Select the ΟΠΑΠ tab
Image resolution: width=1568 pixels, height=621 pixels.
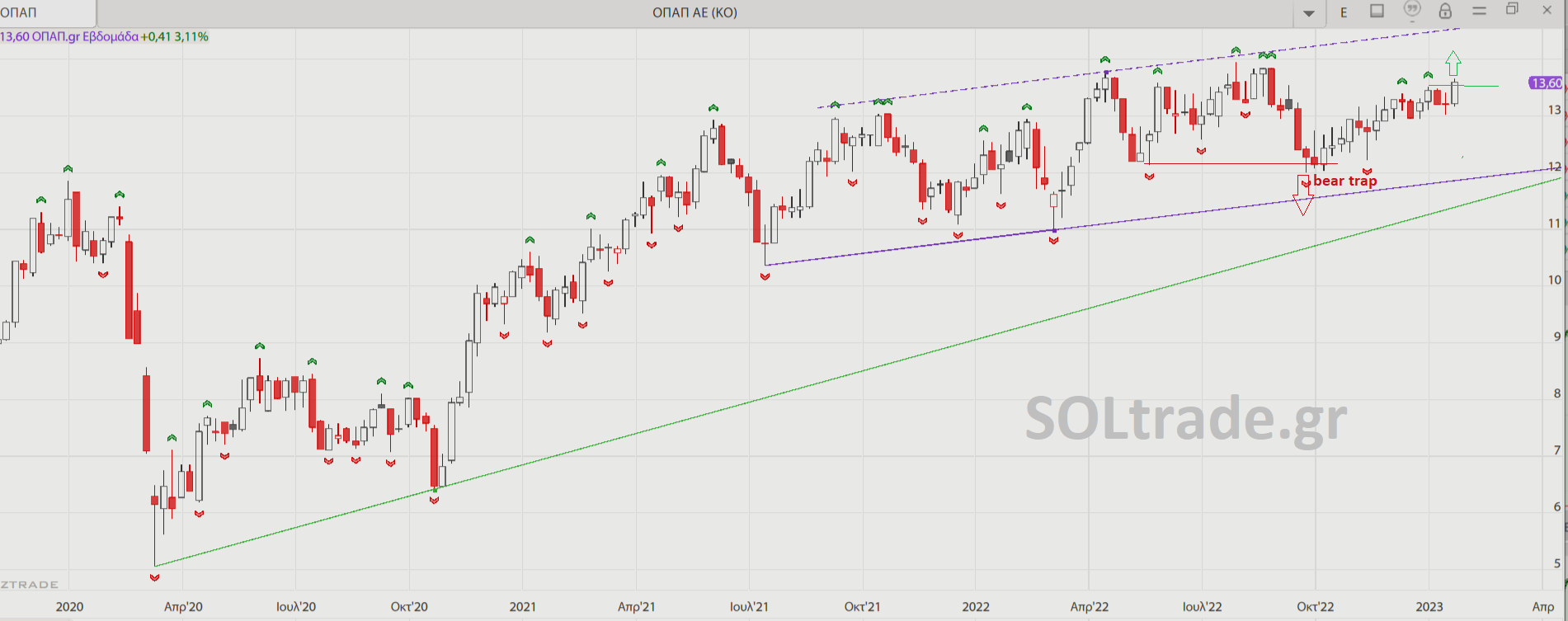[48, 12]
